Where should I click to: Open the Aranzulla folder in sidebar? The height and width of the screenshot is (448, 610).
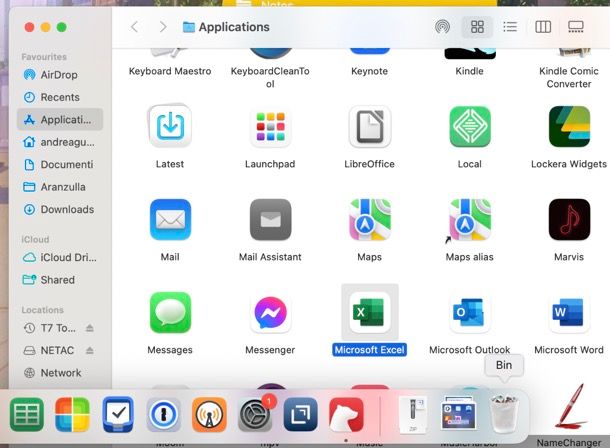click(60, 187)
